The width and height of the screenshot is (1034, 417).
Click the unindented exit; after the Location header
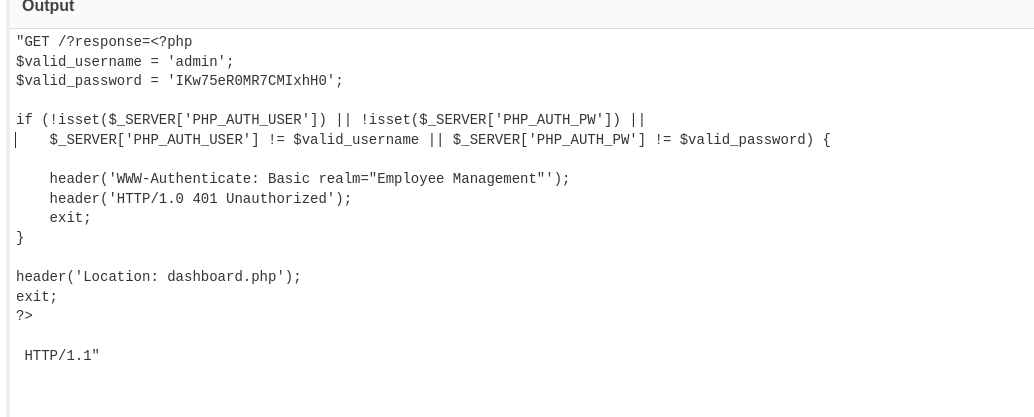pyautogui.click(x=37, y=297)
